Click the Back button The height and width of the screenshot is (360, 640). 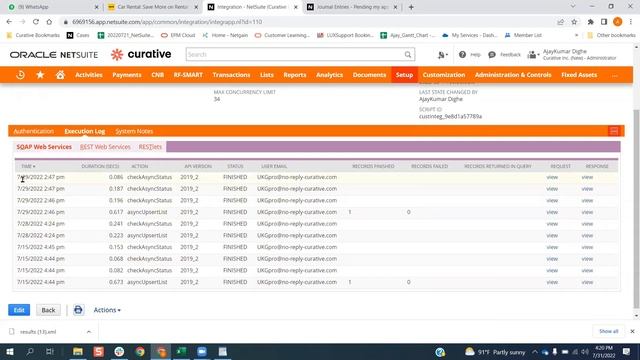coord(48,310)
